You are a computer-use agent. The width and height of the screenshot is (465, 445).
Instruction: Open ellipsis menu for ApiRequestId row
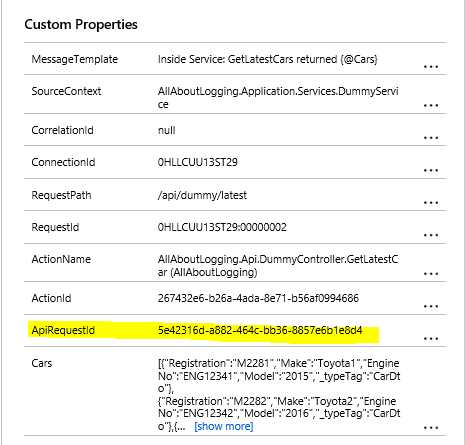(431, 339)
